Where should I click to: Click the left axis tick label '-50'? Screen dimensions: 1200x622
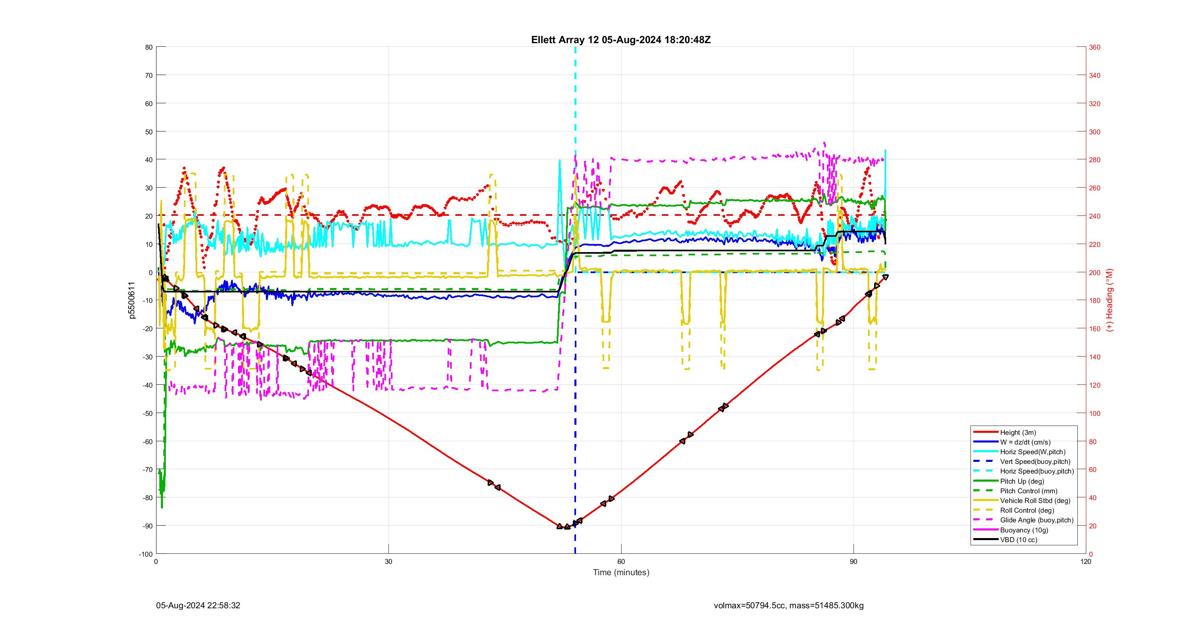coord(147,413)
